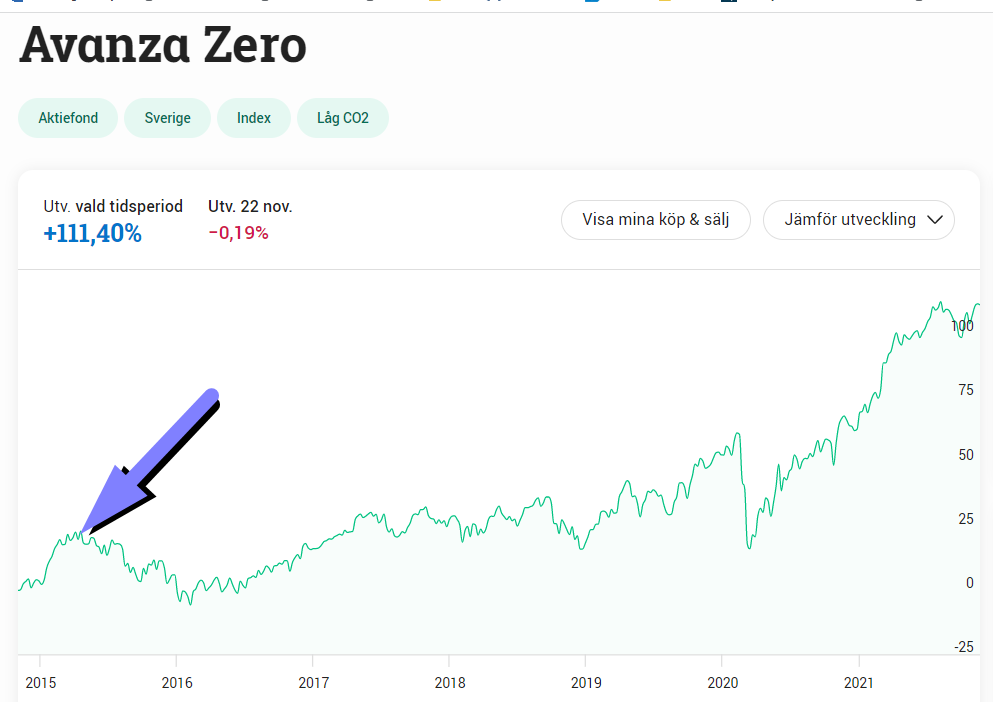Click the Avanza Zero fund title

tap(163, 45)
